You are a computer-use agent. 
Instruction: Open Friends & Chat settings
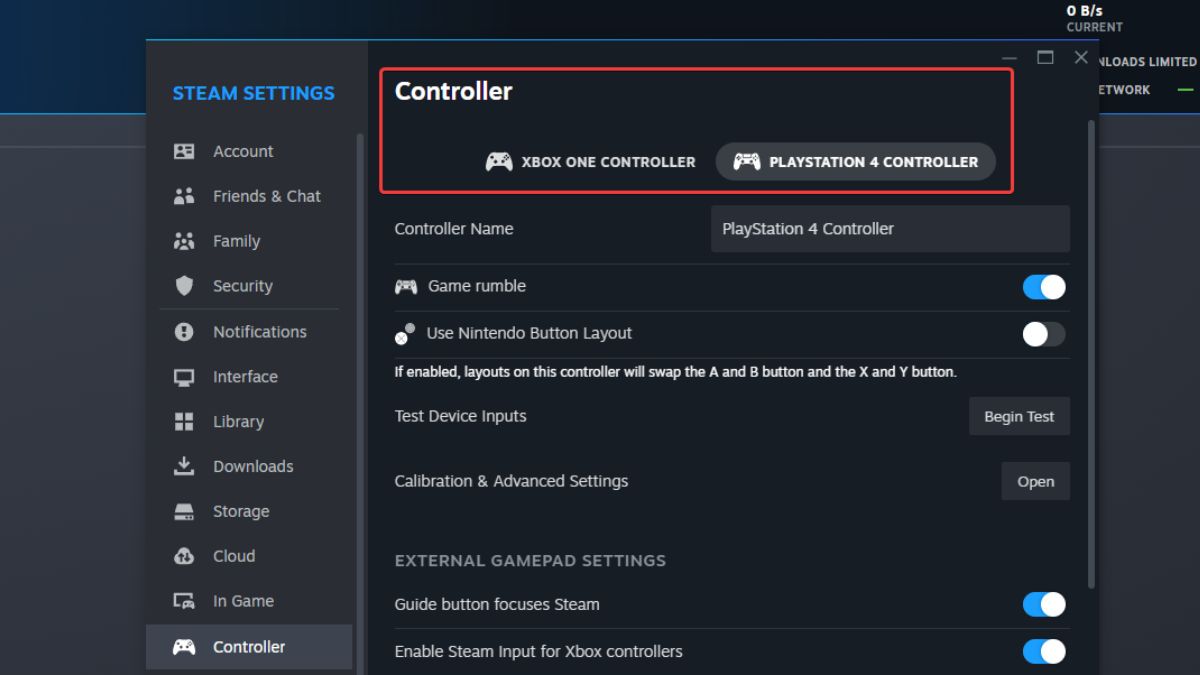point(185,196)
